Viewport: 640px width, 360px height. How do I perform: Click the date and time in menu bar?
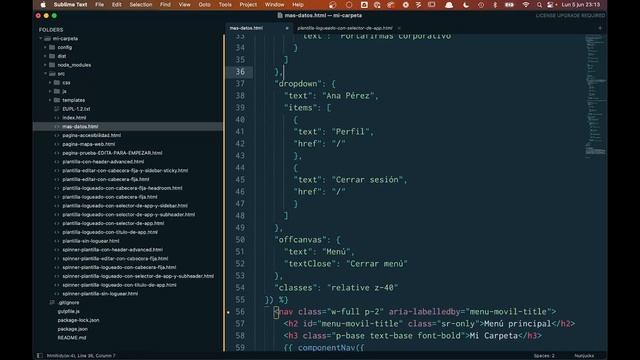point(580,5)
